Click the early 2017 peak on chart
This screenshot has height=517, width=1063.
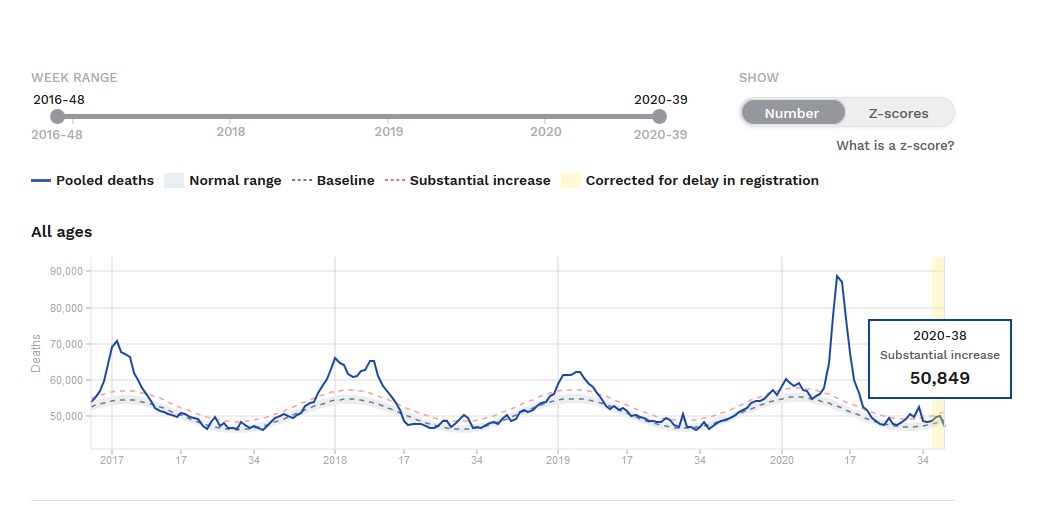[x=117, y=342]
